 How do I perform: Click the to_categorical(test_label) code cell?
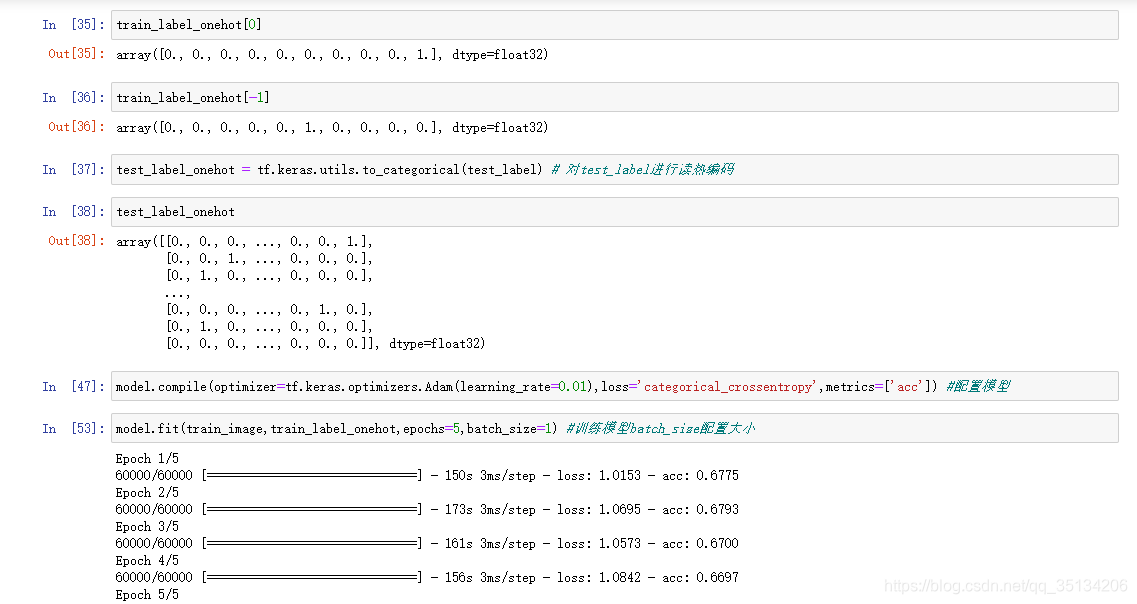pos(614,169)
